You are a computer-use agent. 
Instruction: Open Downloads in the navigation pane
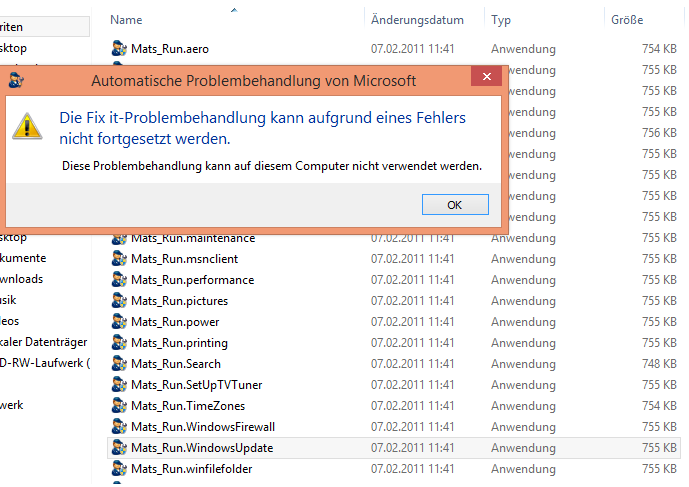tap(22, 279)
